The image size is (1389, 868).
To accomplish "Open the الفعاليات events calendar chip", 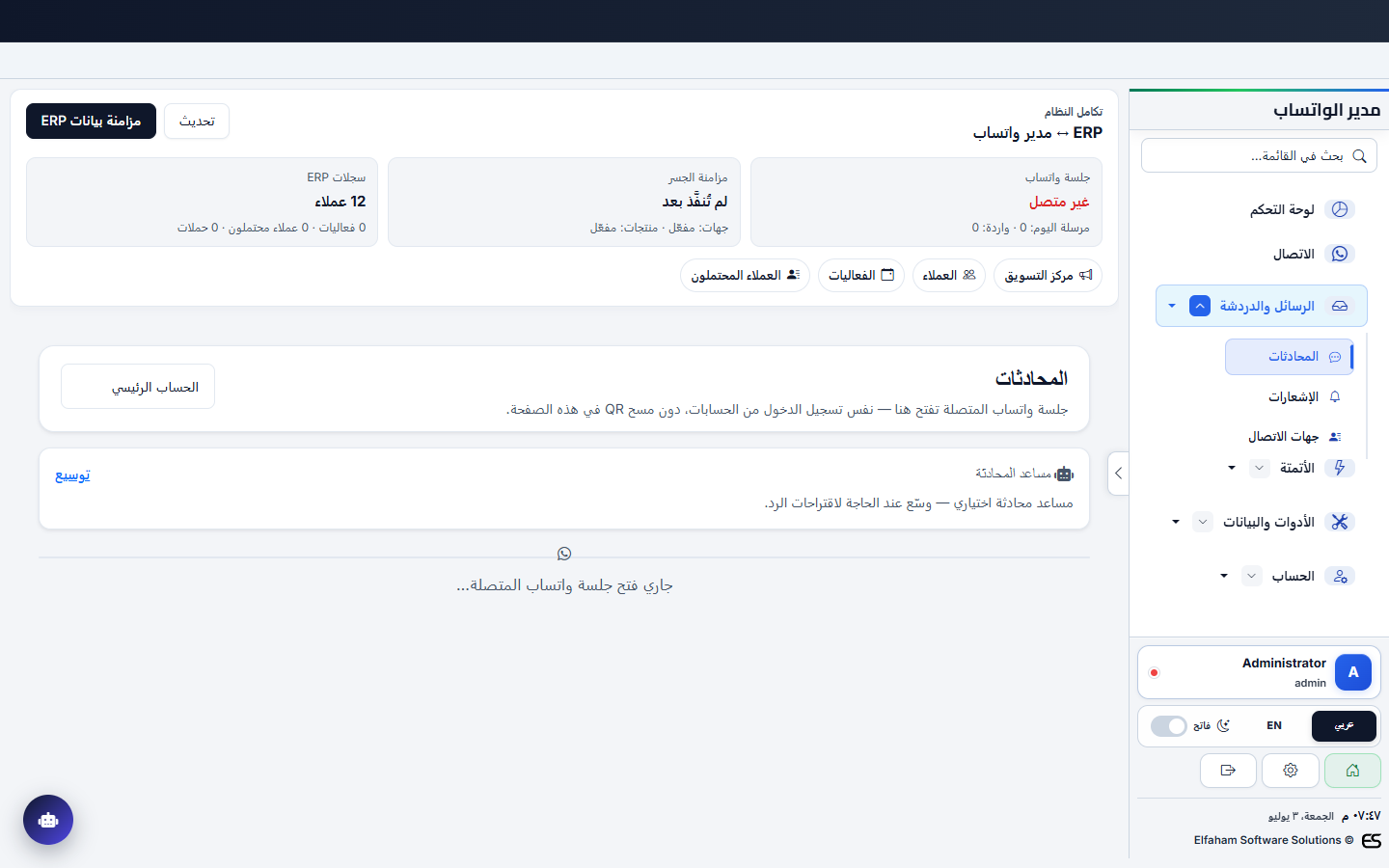I will pyautogui.click(x=861, y=276).
